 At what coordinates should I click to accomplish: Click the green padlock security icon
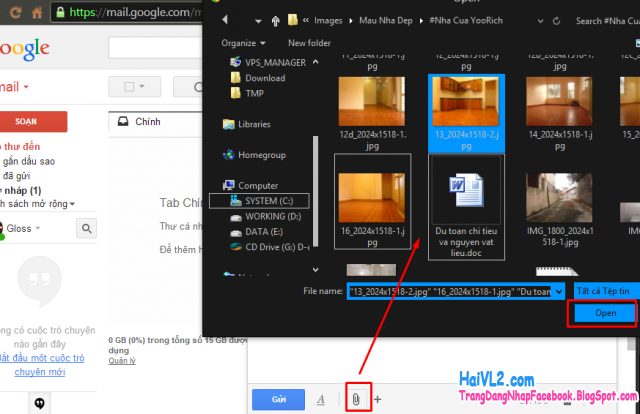tap(60, 12)
